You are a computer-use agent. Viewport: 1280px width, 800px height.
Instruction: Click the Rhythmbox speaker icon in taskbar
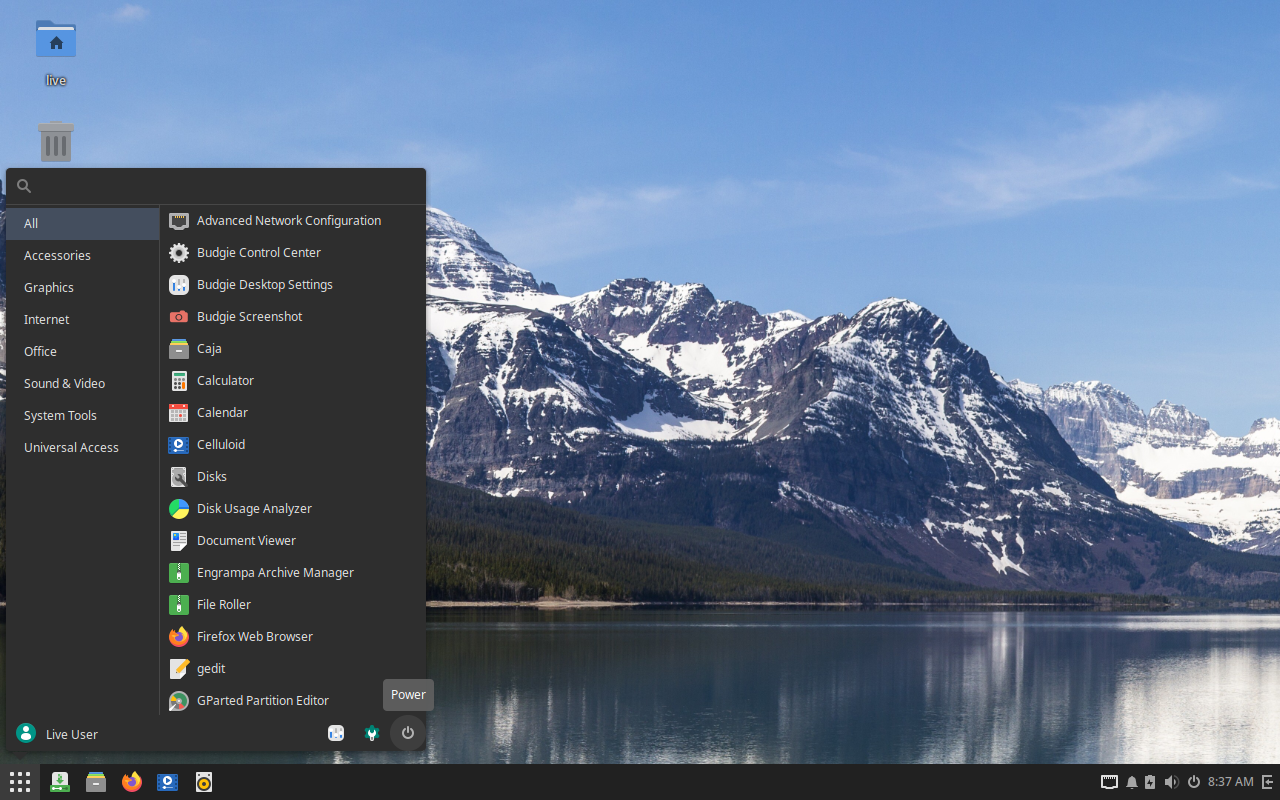click(x=204, y=782)
